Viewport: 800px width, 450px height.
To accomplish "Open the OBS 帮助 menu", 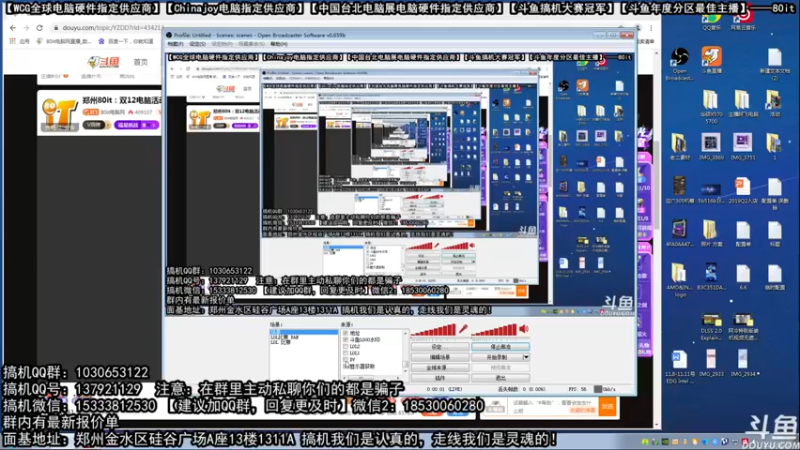I will 279,44.
